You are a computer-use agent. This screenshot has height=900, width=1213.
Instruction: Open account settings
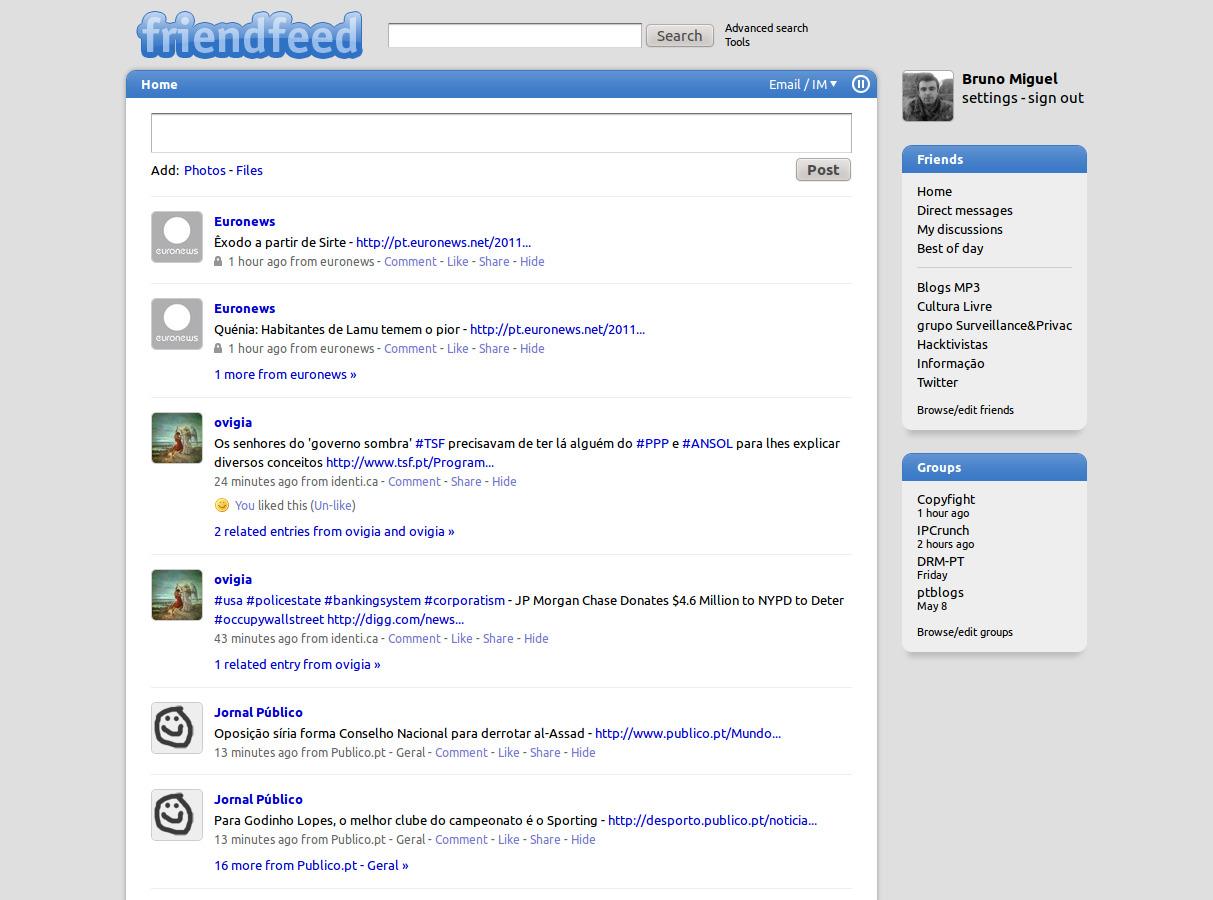pyautogui.click(x=990, y=98)
